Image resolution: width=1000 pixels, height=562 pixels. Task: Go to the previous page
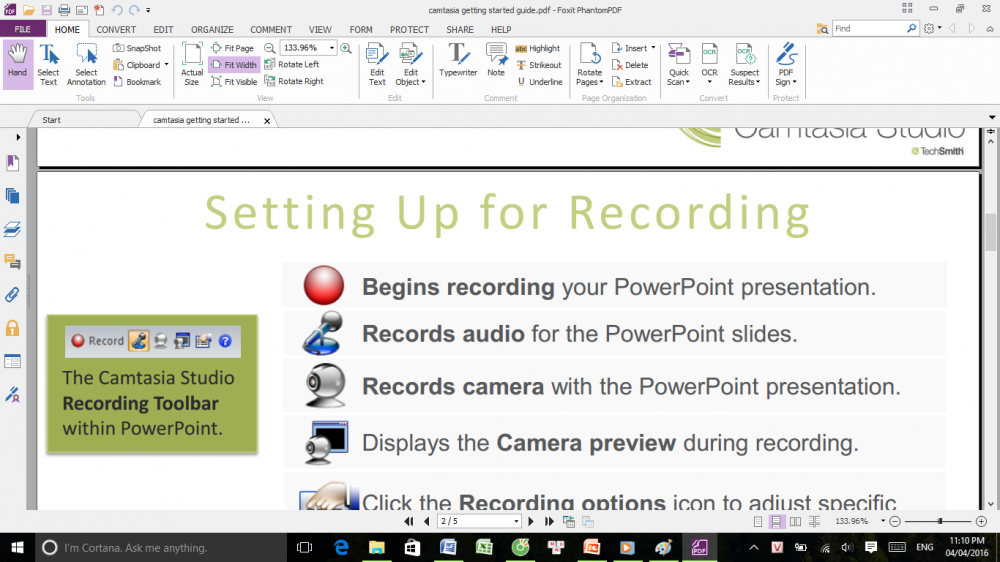click(x=427, y=521)
